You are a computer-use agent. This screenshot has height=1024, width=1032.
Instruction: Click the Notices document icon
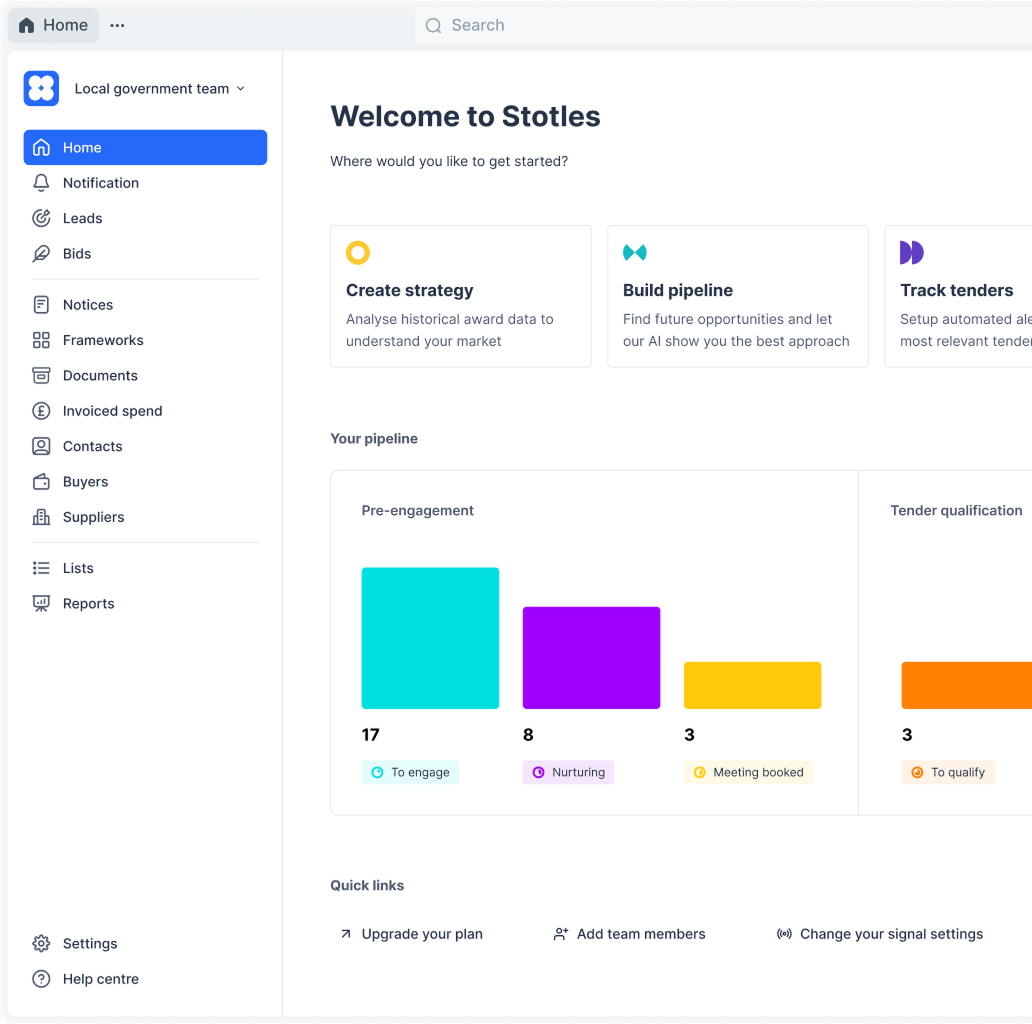pos(41,305)
